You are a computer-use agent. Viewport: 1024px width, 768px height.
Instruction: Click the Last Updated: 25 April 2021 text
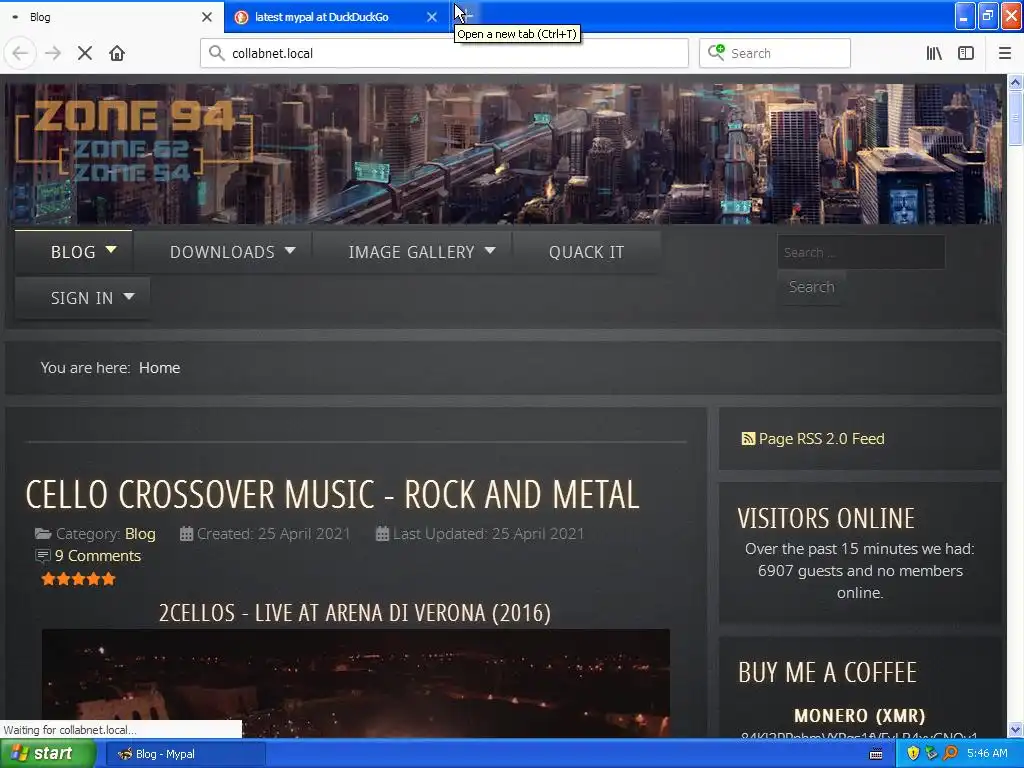(488, 534)
